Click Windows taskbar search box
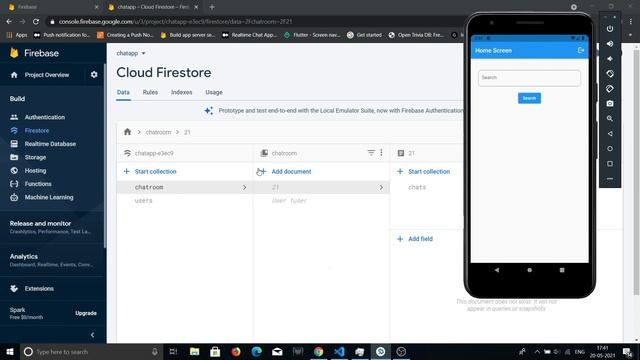Screen dimensions: 640x360 pyautogui.click(x=91, y=351)
